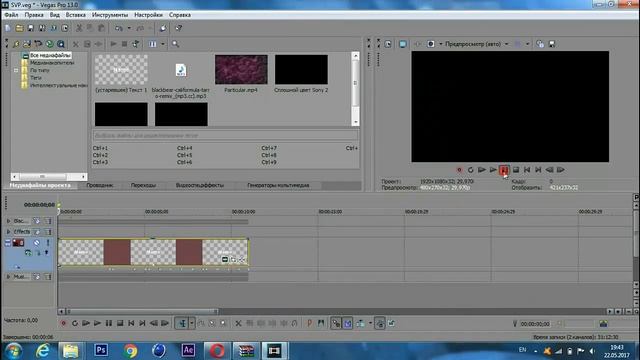The height and width of the screenshot is (360, 640).
Task: Expand the 'Blac...' track group
Action: (x=8, y=221)
